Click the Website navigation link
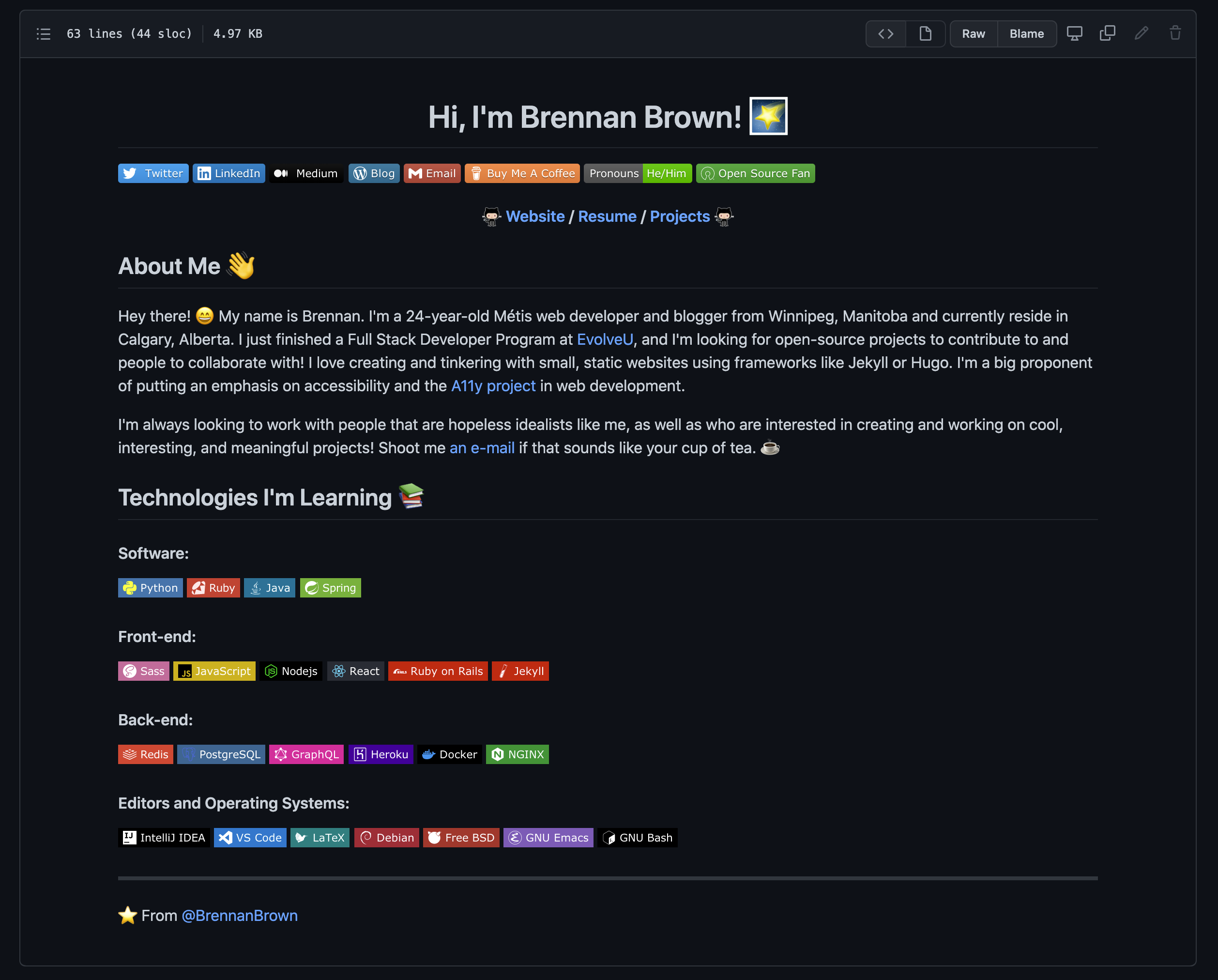Viewport: 1218px width, 980px height. (x=535, y=215)
